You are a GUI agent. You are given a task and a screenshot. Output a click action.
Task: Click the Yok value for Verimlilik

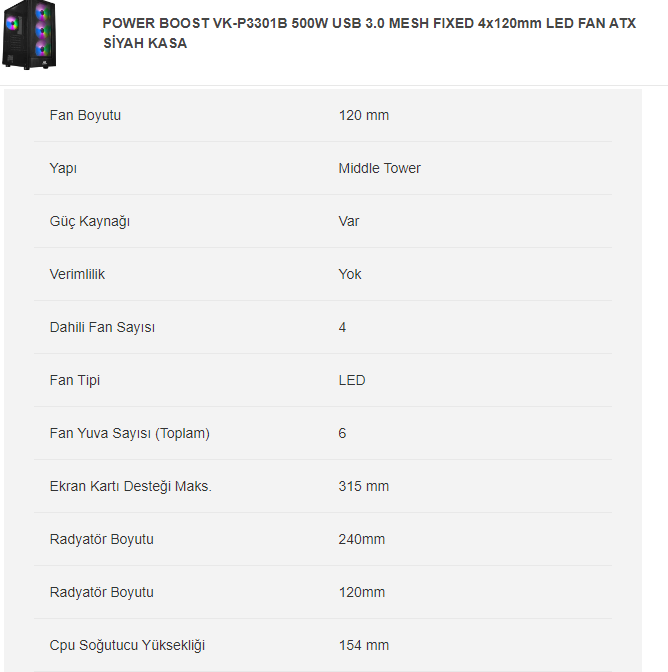tap(350, 274)
